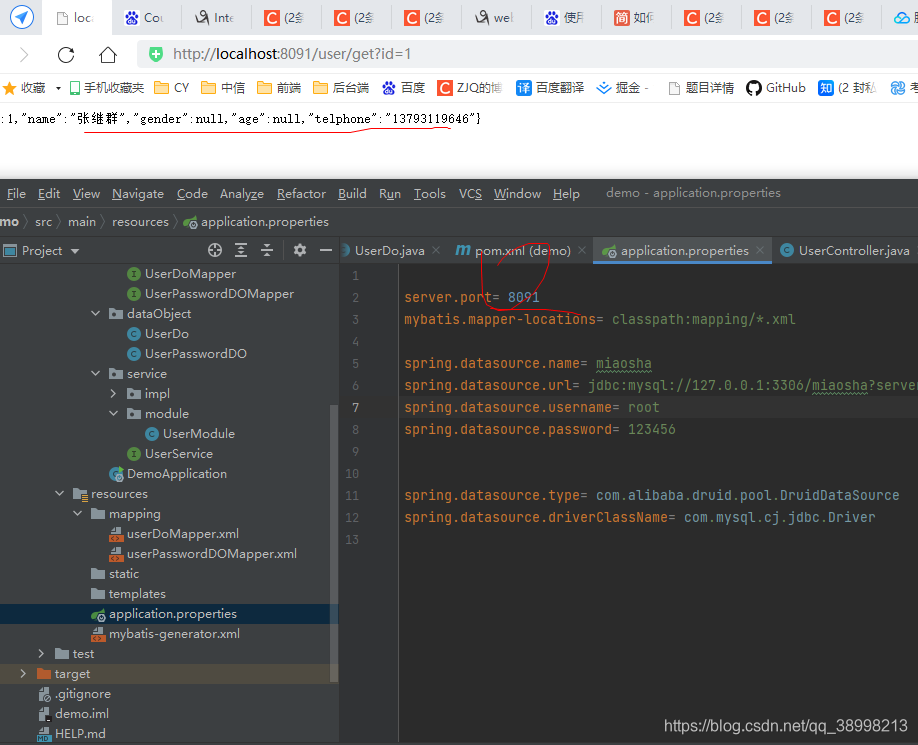Switch to UserController.java editor tab
This screenshot has width=918, height=745.
[845, 250]
